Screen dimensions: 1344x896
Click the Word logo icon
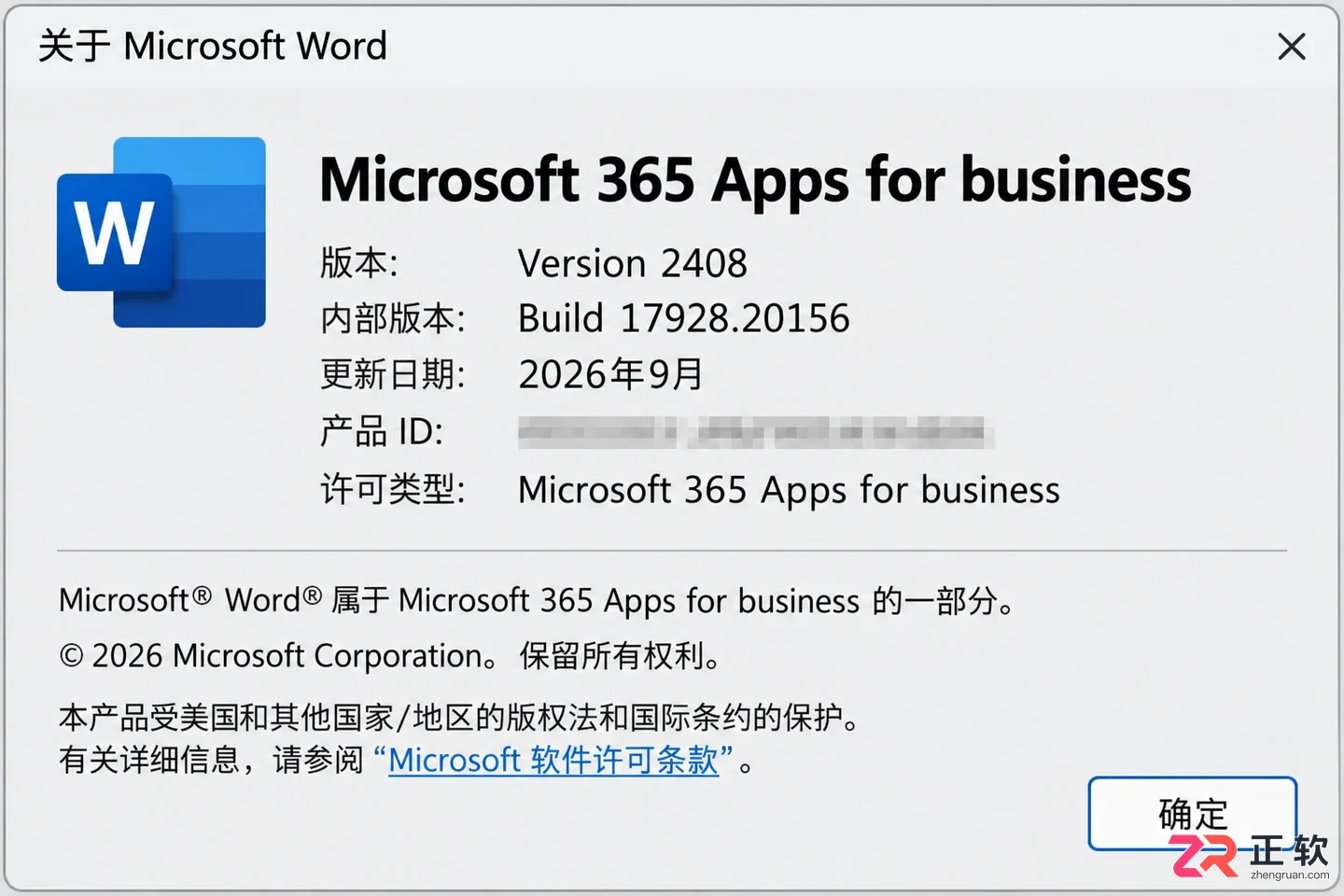[x=161, y=231]
